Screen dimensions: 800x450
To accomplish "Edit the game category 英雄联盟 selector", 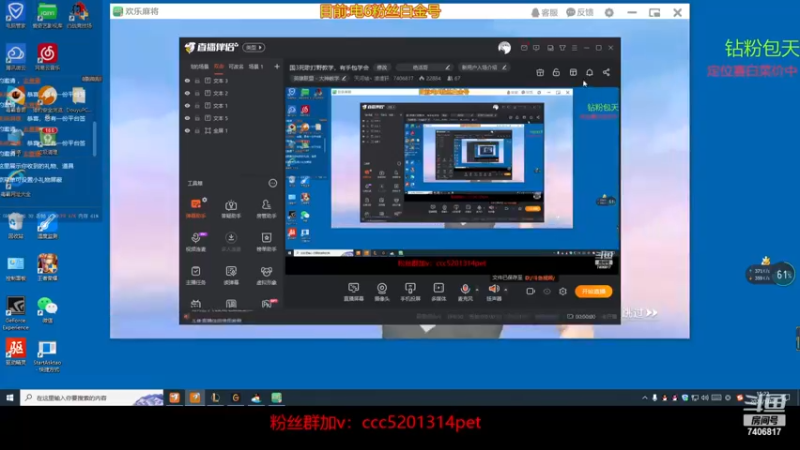I will (x=319, y=78).
